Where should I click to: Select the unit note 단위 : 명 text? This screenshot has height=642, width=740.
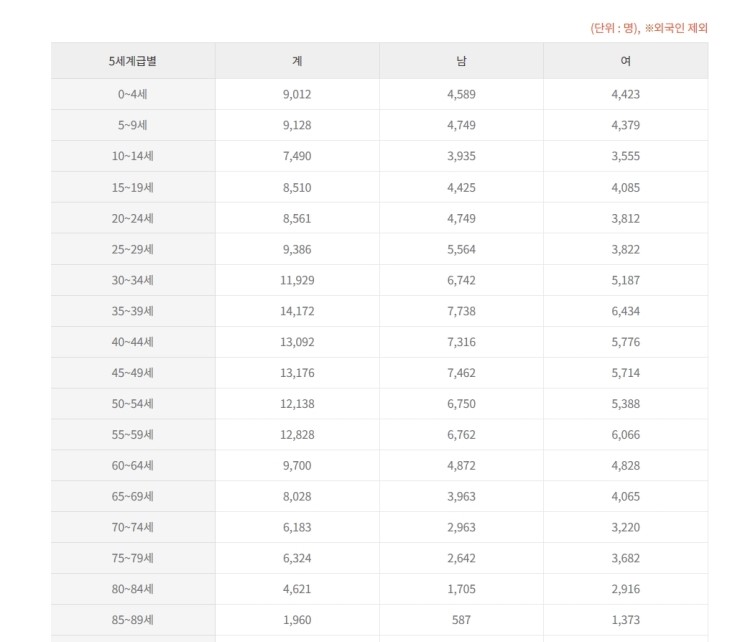pyautogui.click(x=614, y=28)
